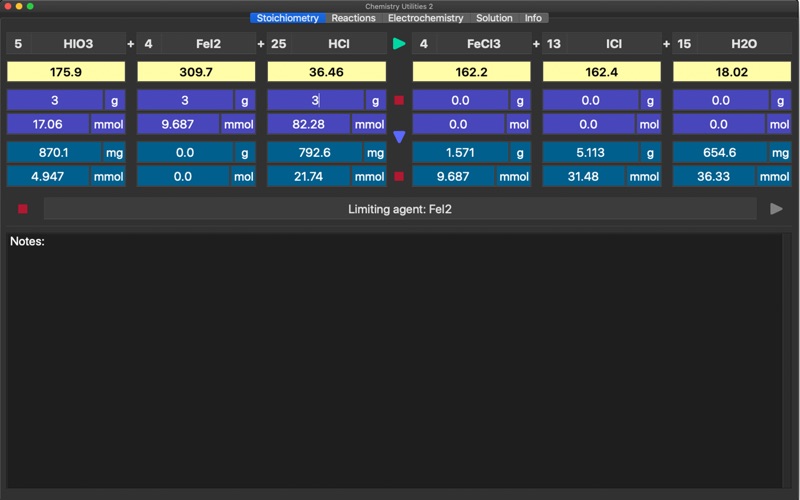Change the mmol unit beside 36.33

point(774,177)
